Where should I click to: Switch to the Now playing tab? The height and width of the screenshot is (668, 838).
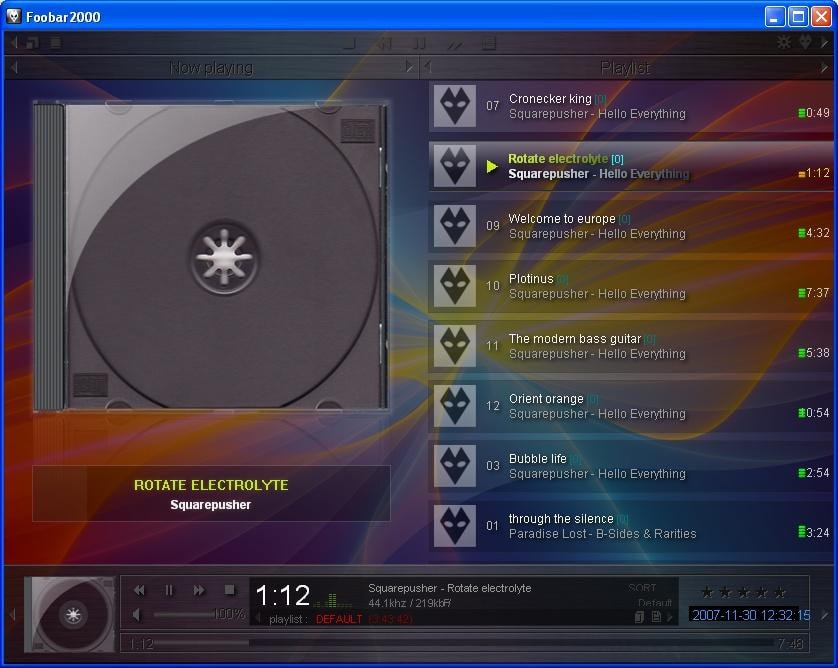pyautogui.click(x=210, y=67)
